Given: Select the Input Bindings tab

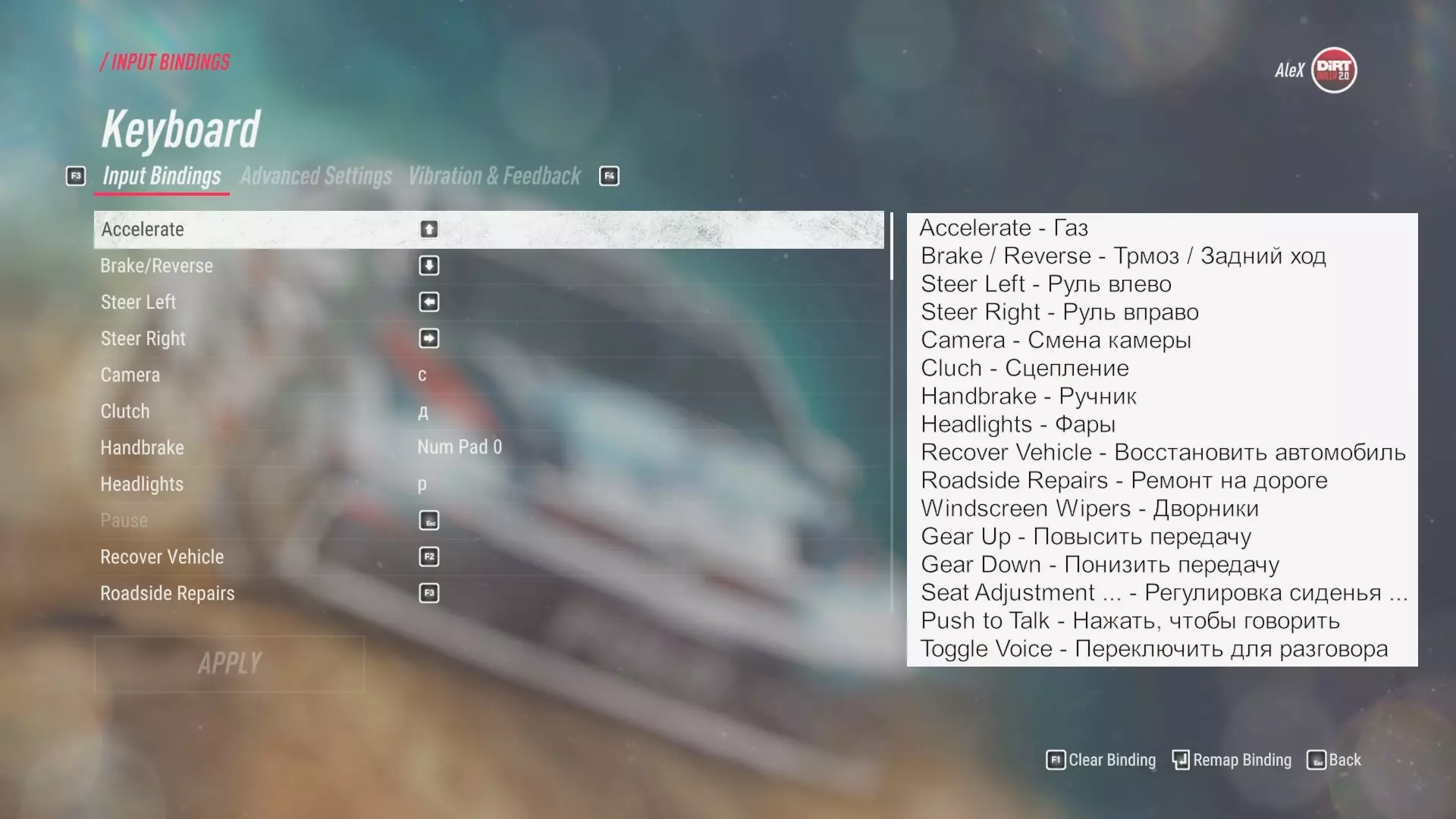Looking at the screenshot, I should (x=162, y=176).
